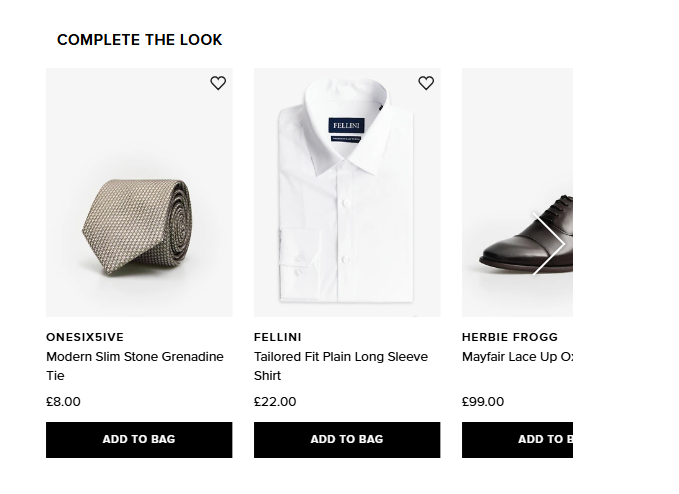Add the ONESIX5IVE tie to bag
The width and height of the screenshot is (679, 494).
(x=139, y=440)
